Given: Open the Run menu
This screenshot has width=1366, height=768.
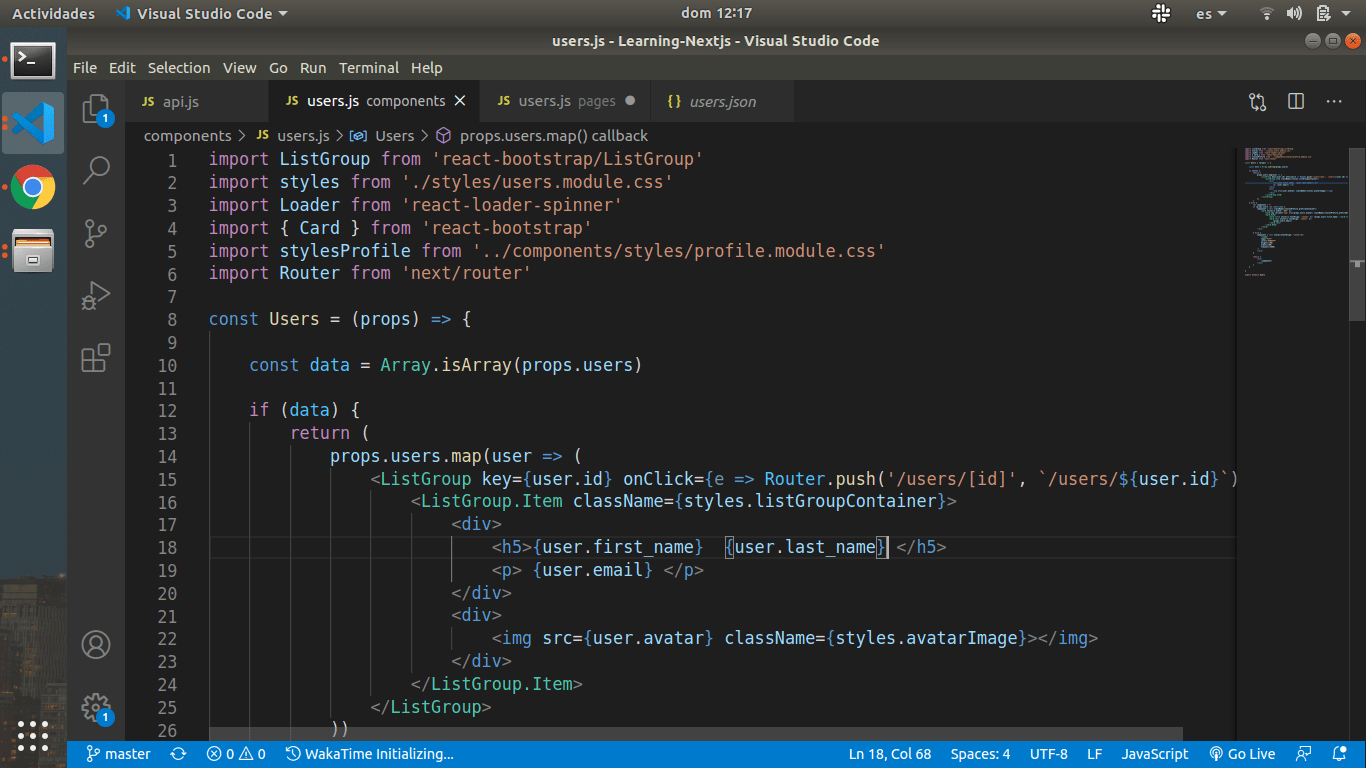Looking at the screenshot, I should [x=313, y=68].
